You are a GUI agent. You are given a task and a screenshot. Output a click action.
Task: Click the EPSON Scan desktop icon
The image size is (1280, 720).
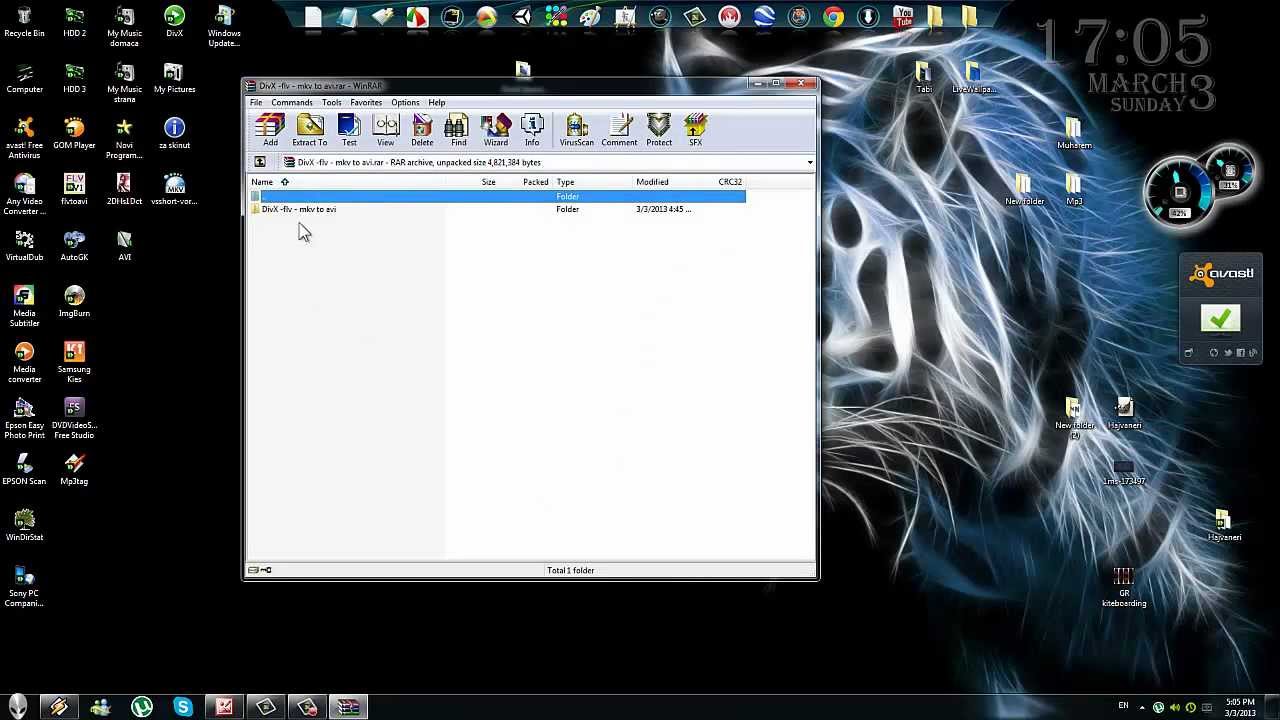click(24, 471)
